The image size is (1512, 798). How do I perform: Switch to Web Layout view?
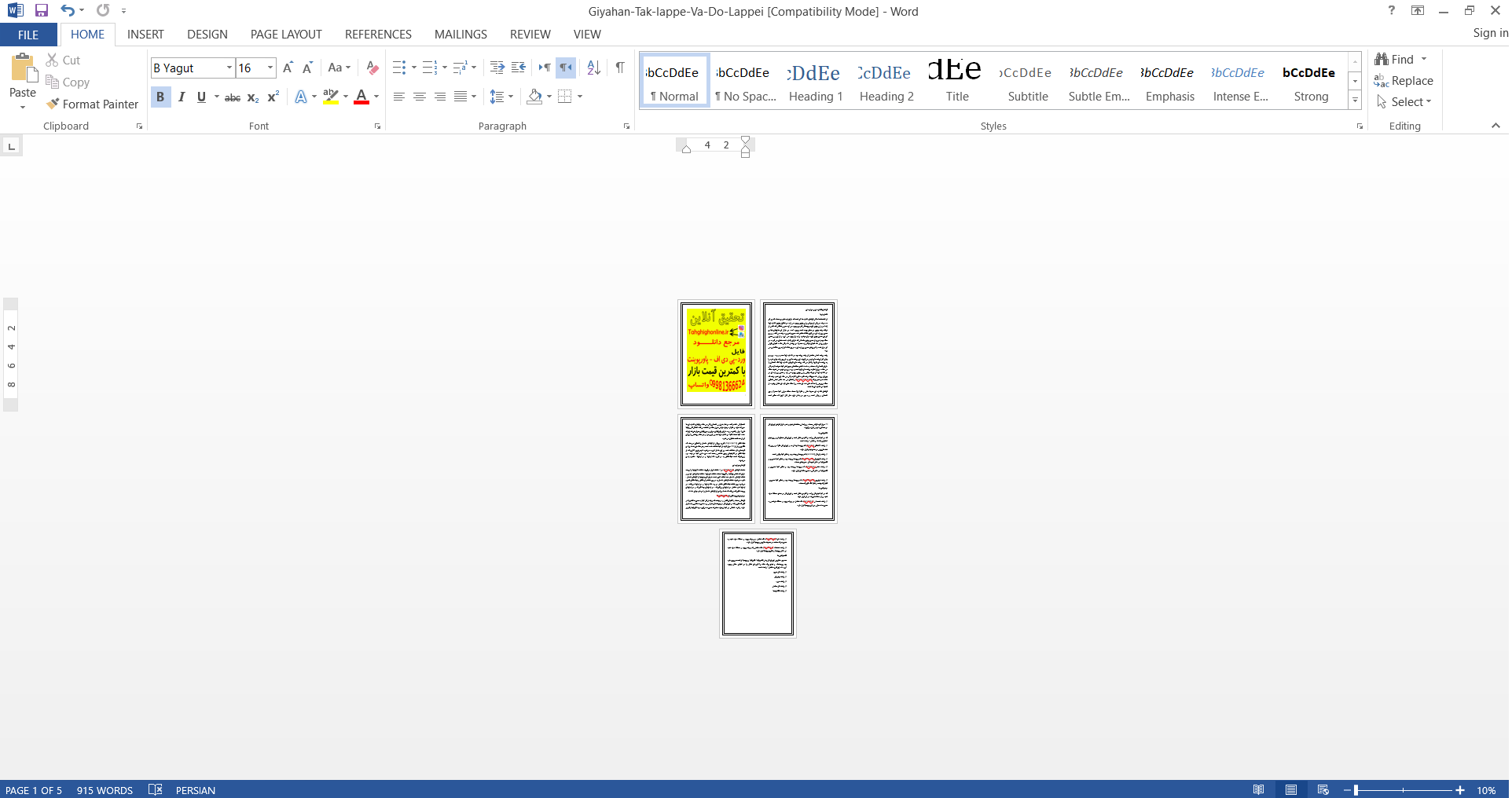1323,789
